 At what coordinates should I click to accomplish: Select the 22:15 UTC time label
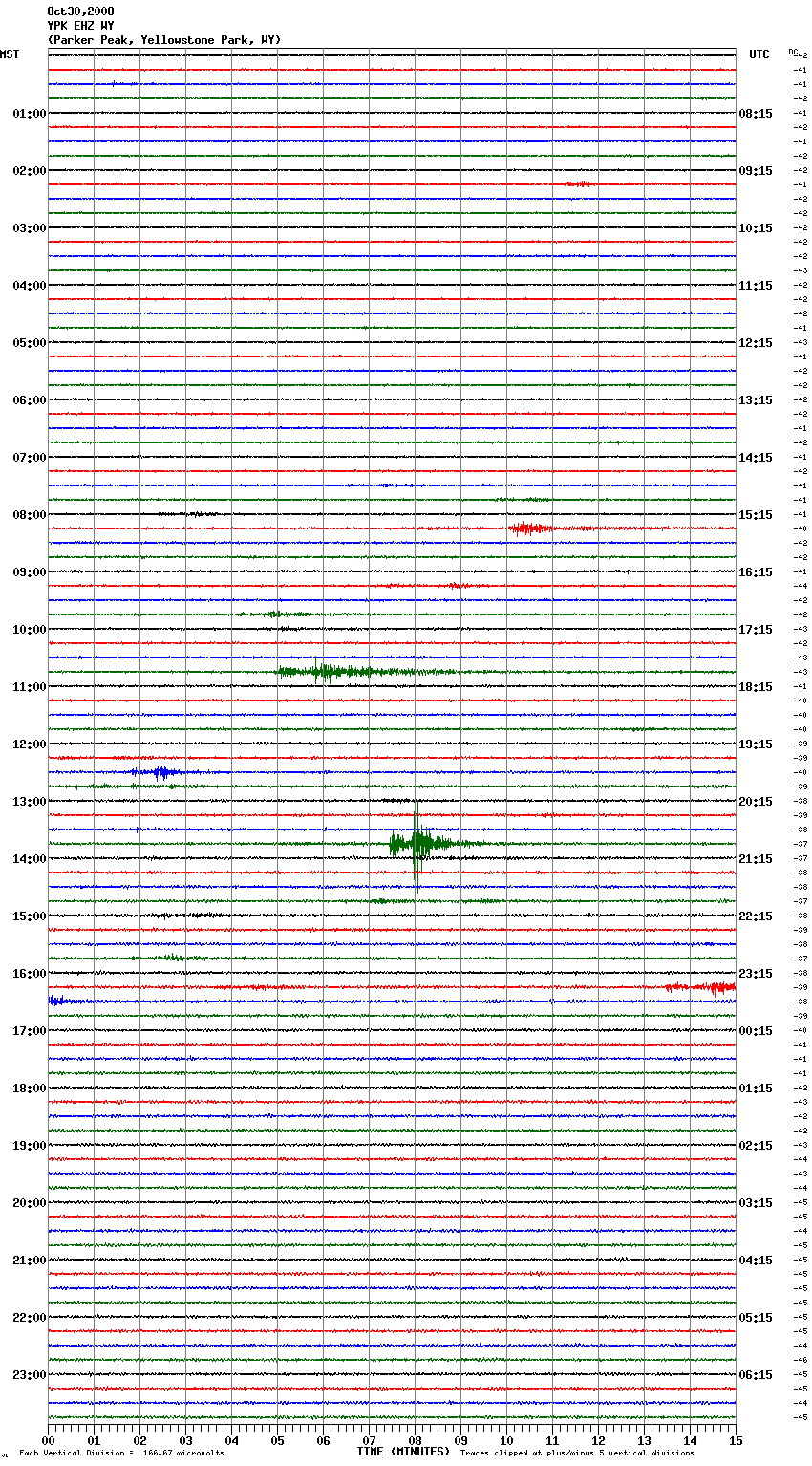(756, 916)
